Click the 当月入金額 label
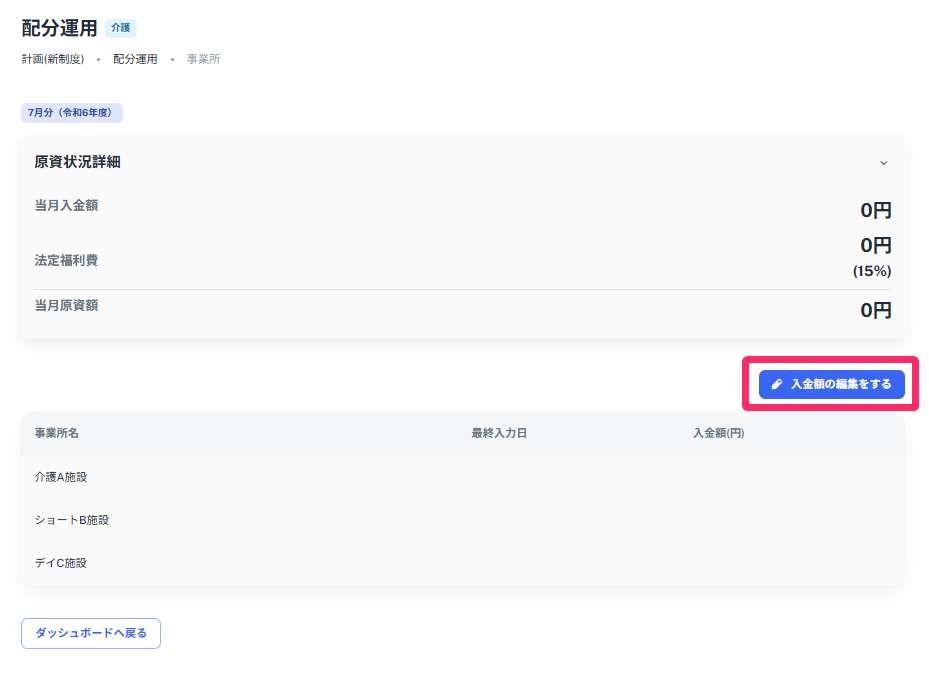929x684 pixels. [66, 205]
